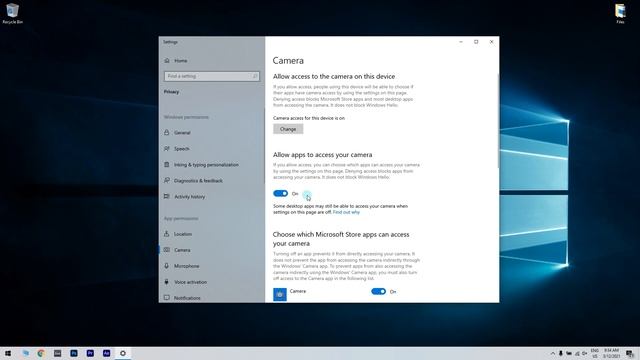Viewport: 640px width, 360px height.
Task: Click the speech icon beside Speech
Action: tap(167, 149)
